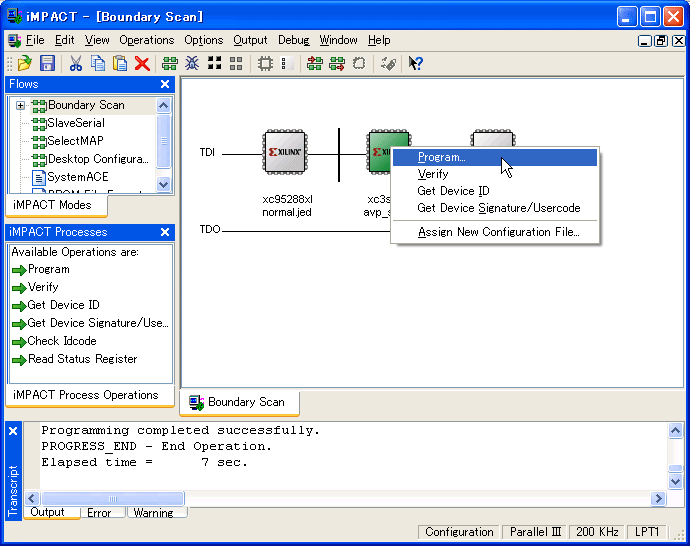Open the Options menu

click(203, 40)
